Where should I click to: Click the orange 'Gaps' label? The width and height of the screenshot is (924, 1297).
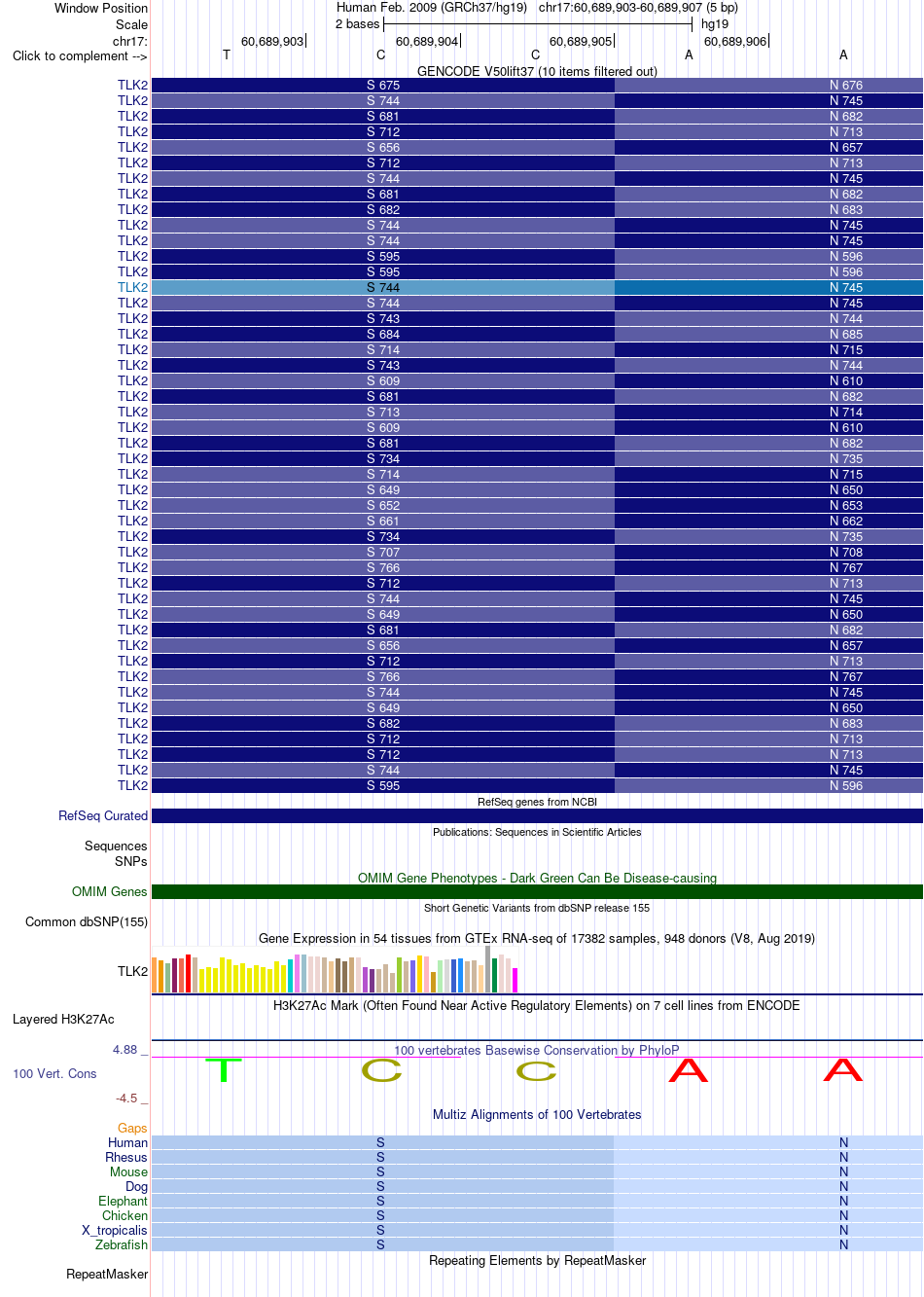[x=132, y=1129]
